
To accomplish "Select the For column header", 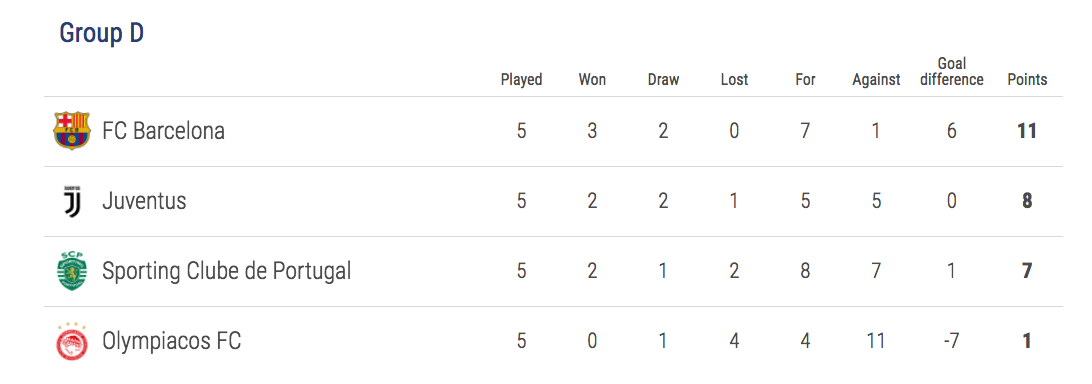I will (x=805, y=79).
